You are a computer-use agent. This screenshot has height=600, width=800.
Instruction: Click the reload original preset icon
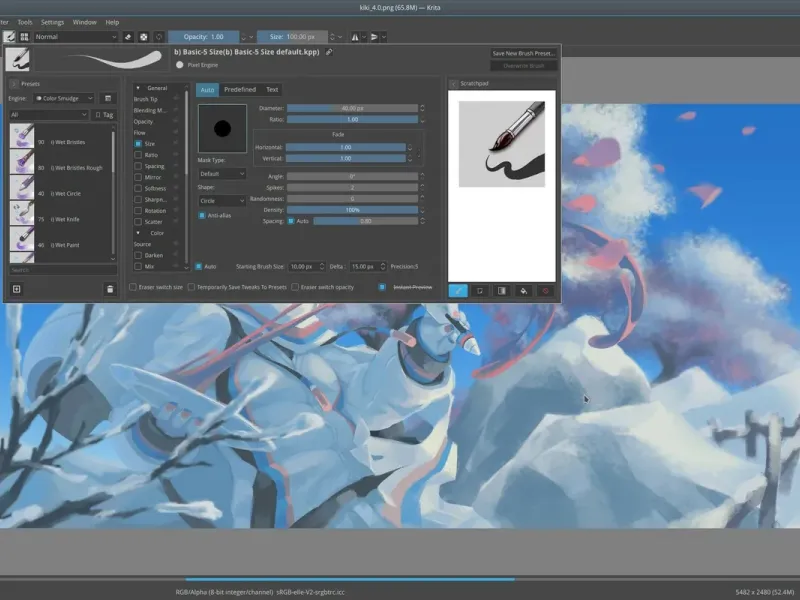[x=159, y=37]
